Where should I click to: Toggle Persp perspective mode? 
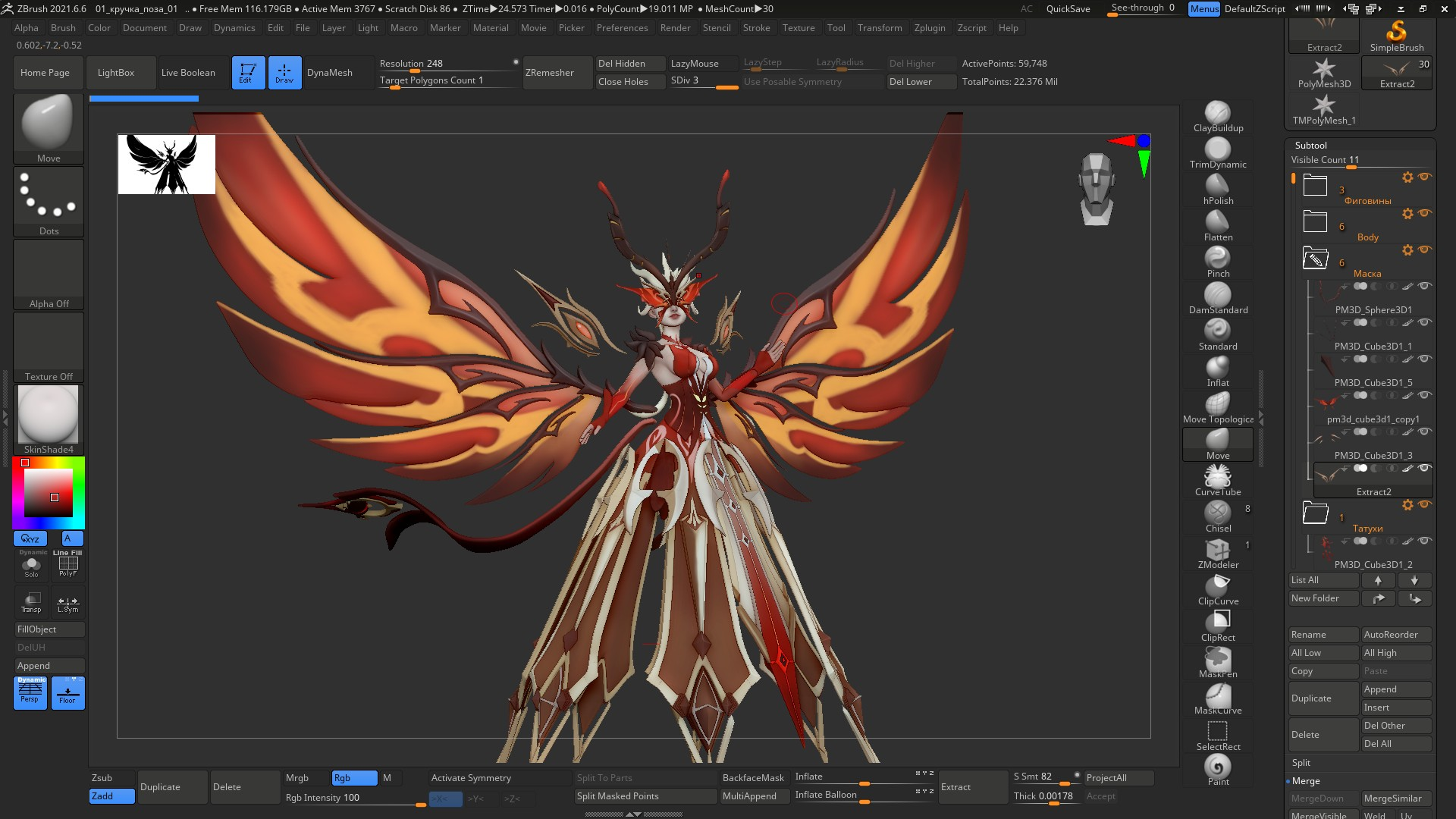pos(30,693)
